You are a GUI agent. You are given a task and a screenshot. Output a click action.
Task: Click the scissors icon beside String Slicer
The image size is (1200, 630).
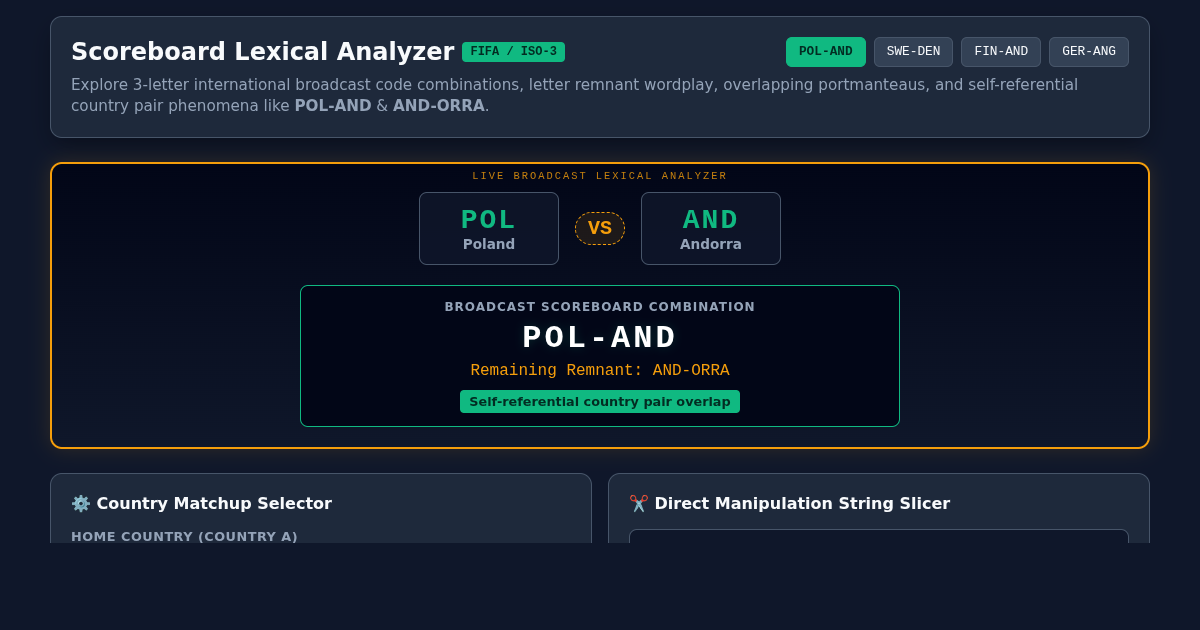point(639,503)
